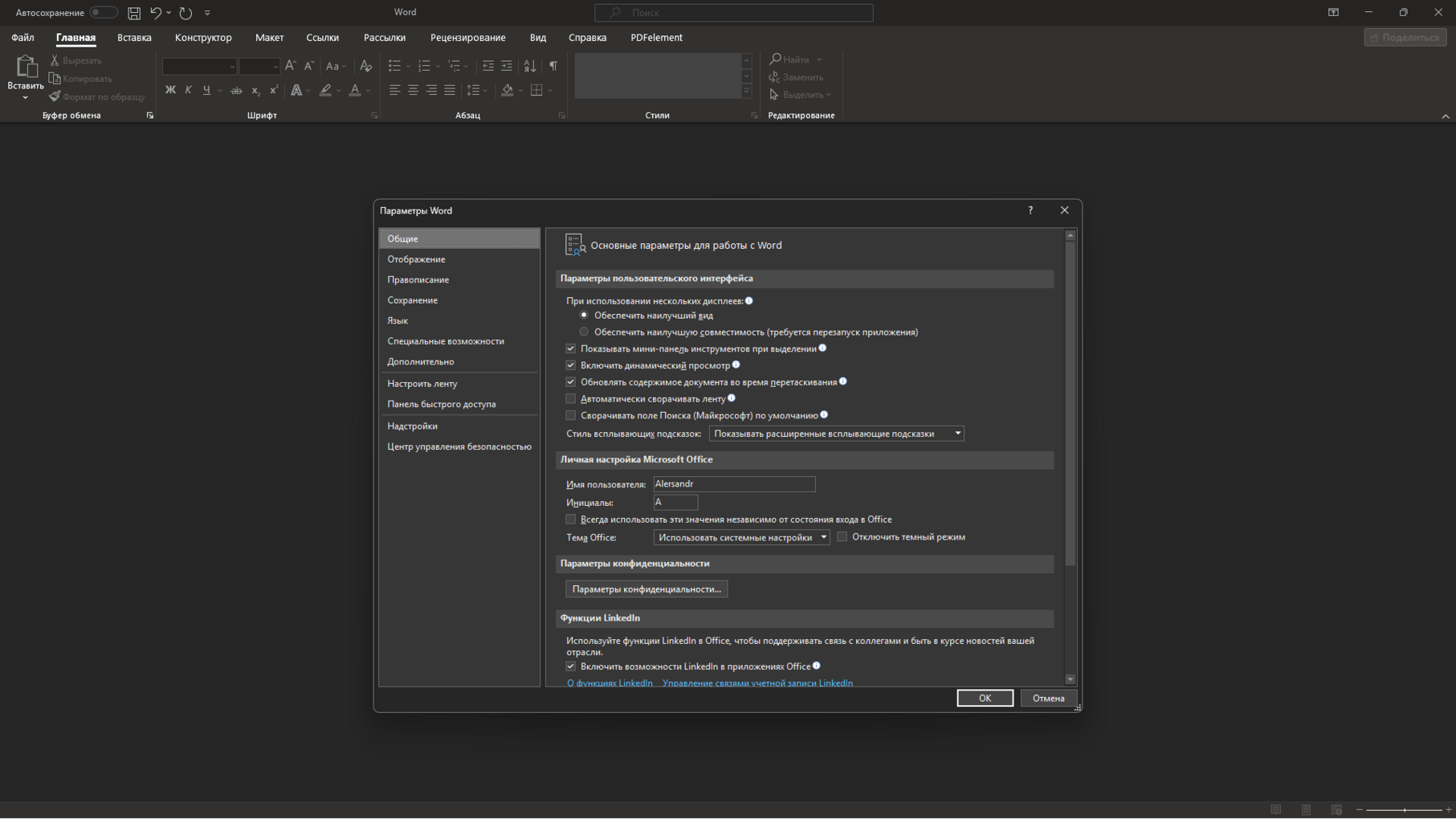This screenshot has width=1456, height=819.
Task: Enable automatic ribbon collapse checkbox
Action: pos(571,399)
